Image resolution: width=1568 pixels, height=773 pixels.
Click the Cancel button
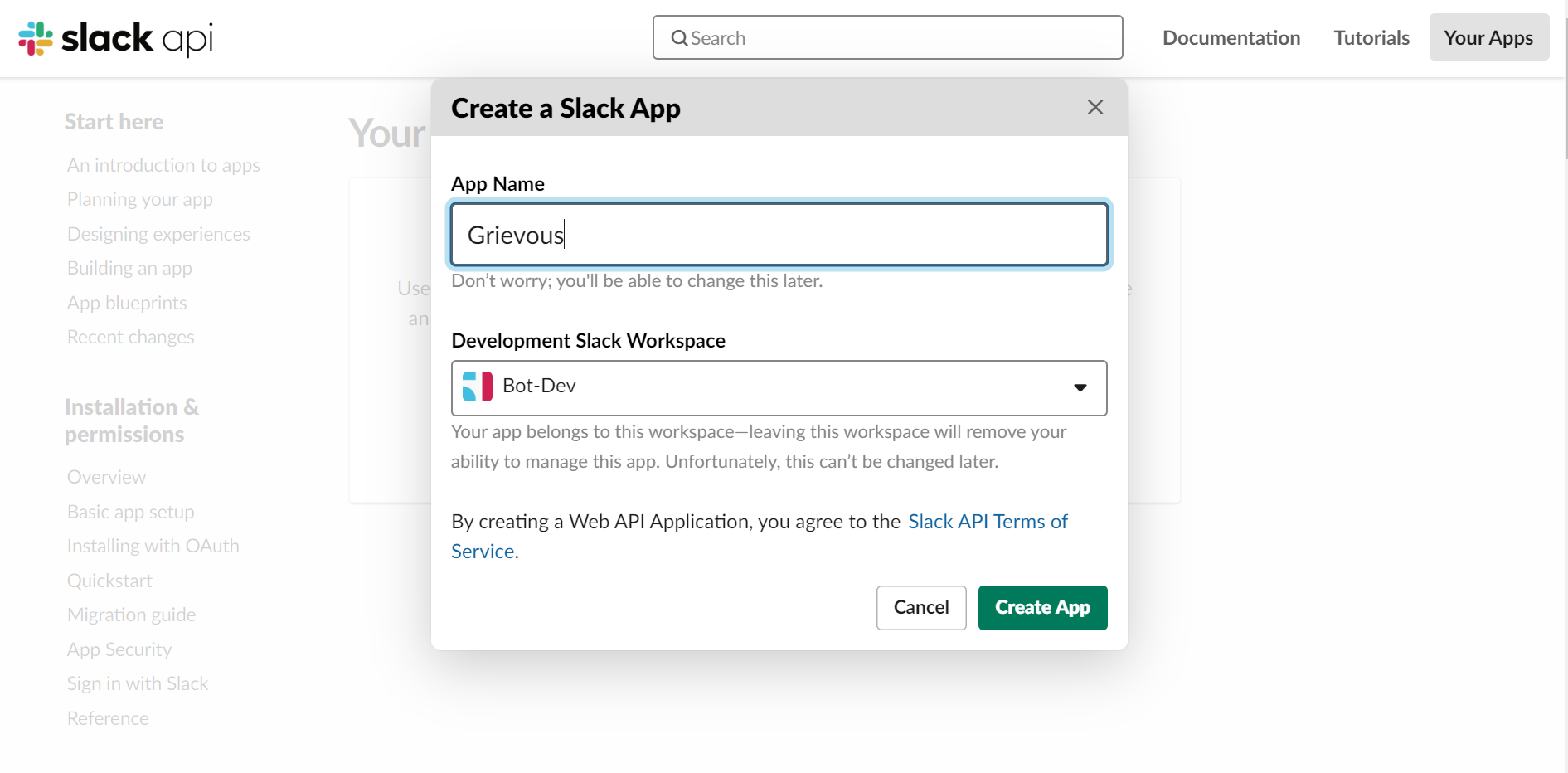[x=921, y=607]
